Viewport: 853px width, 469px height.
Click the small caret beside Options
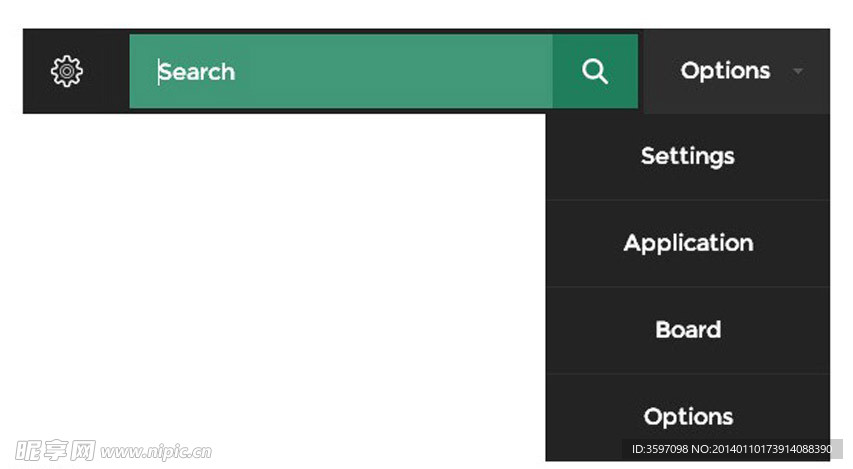click(798, 71)
